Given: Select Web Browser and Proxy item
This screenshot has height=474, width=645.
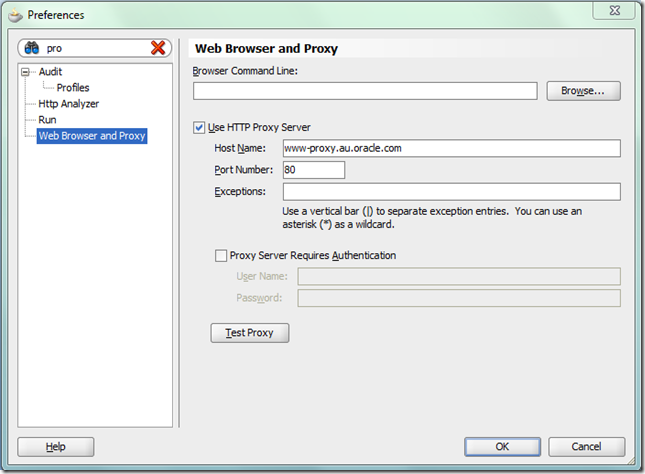Looking at the screenshot, I should [x=91, y=136].
